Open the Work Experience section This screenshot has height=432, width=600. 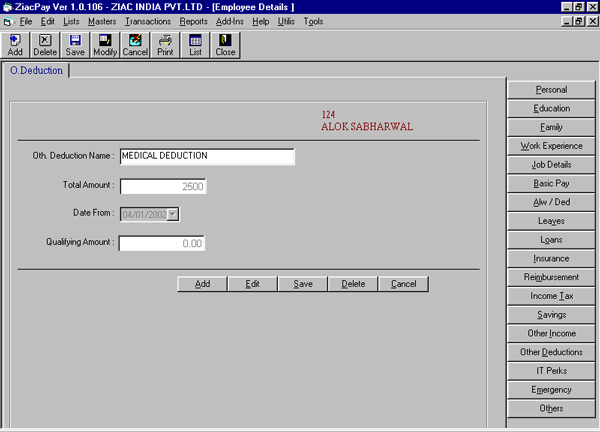tap(551, 146)
